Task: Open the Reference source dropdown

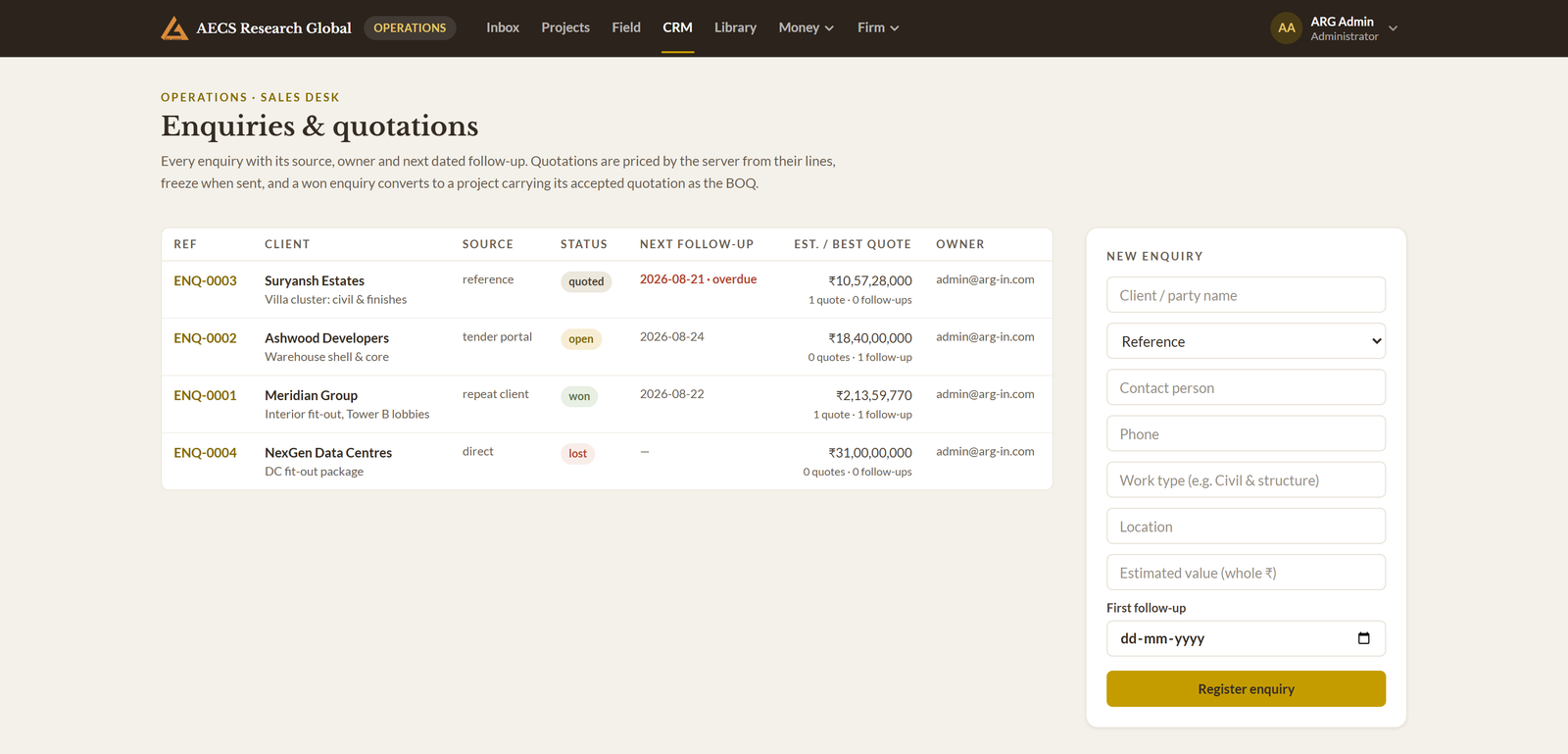Action: (1246, 341)
